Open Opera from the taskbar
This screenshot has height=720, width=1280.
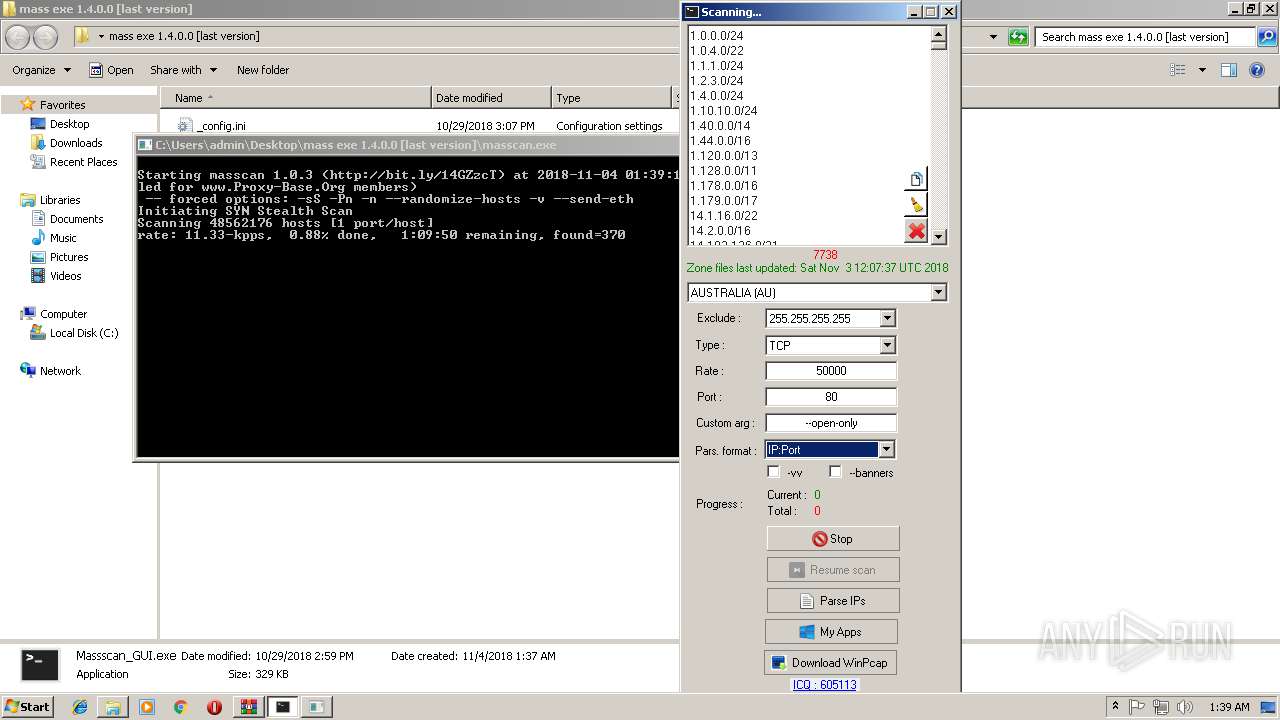tap(214, 707)
